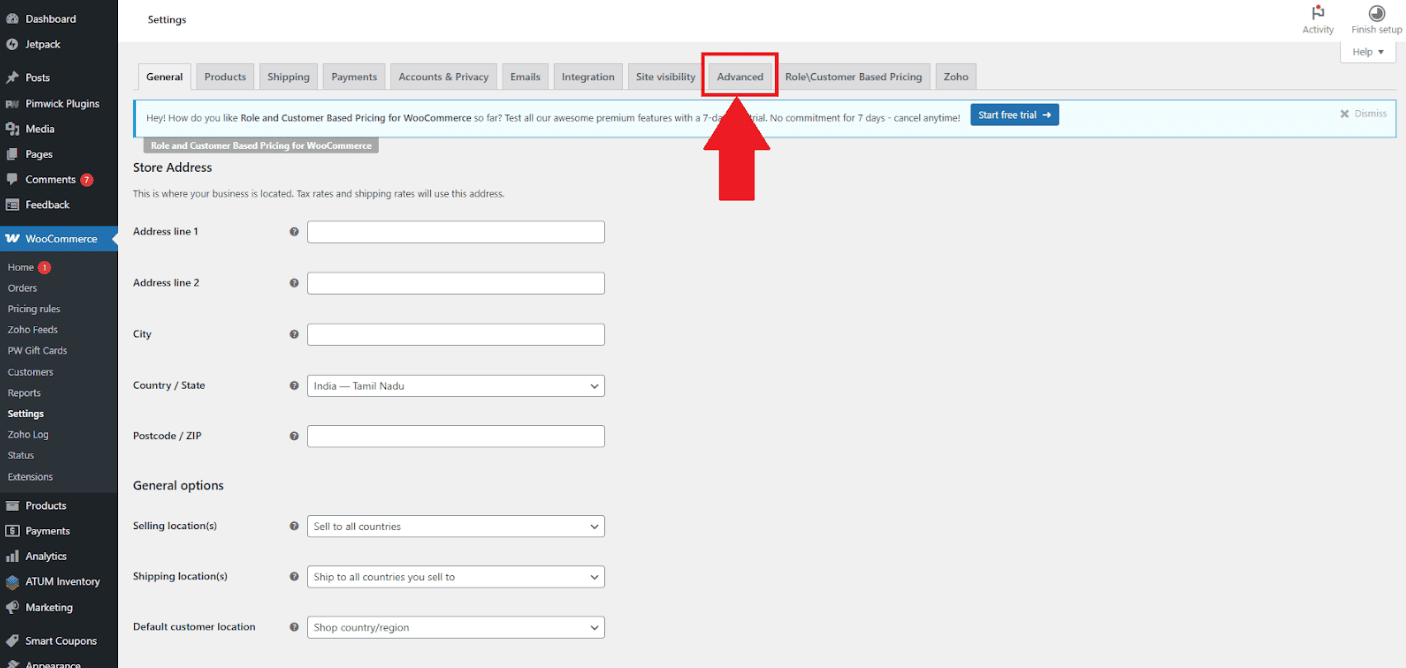Dismiss the pricing plugin notice
Screen dimensions: 1406x668
pos(1363,114)
